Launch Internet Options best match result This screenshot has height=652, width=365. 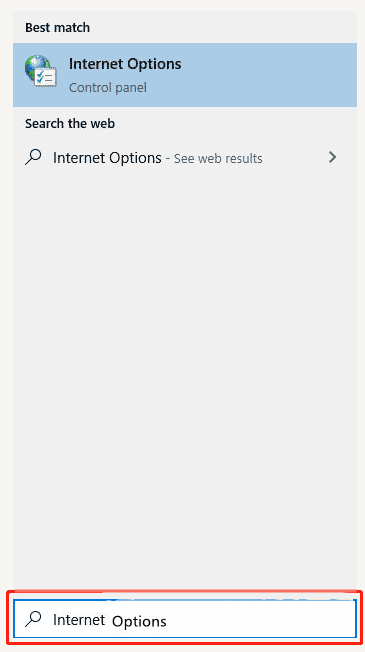click(185, 75)
